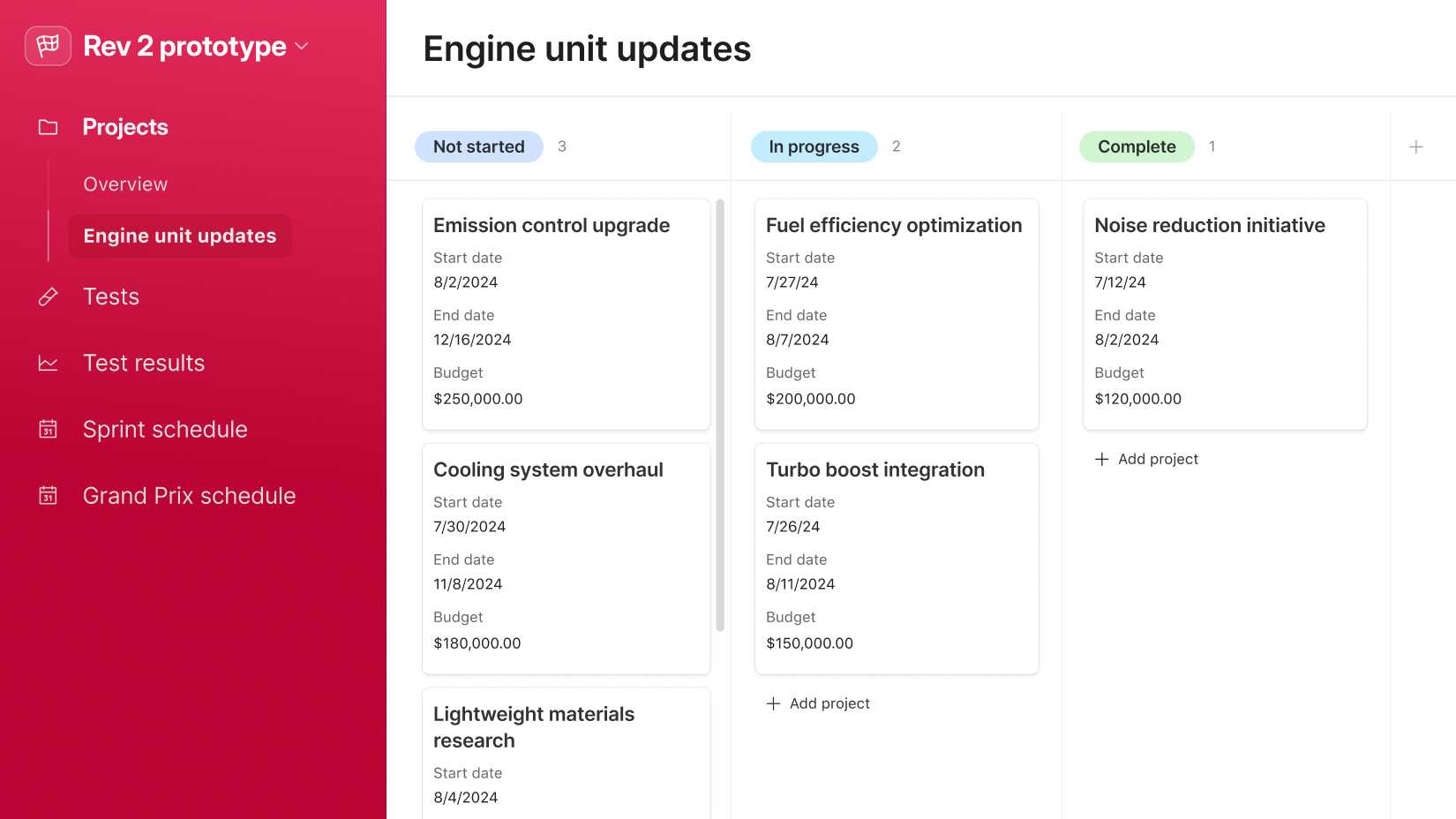
Task: Click the $250,000.00 budget value
Action: click(x=478, y=399)
